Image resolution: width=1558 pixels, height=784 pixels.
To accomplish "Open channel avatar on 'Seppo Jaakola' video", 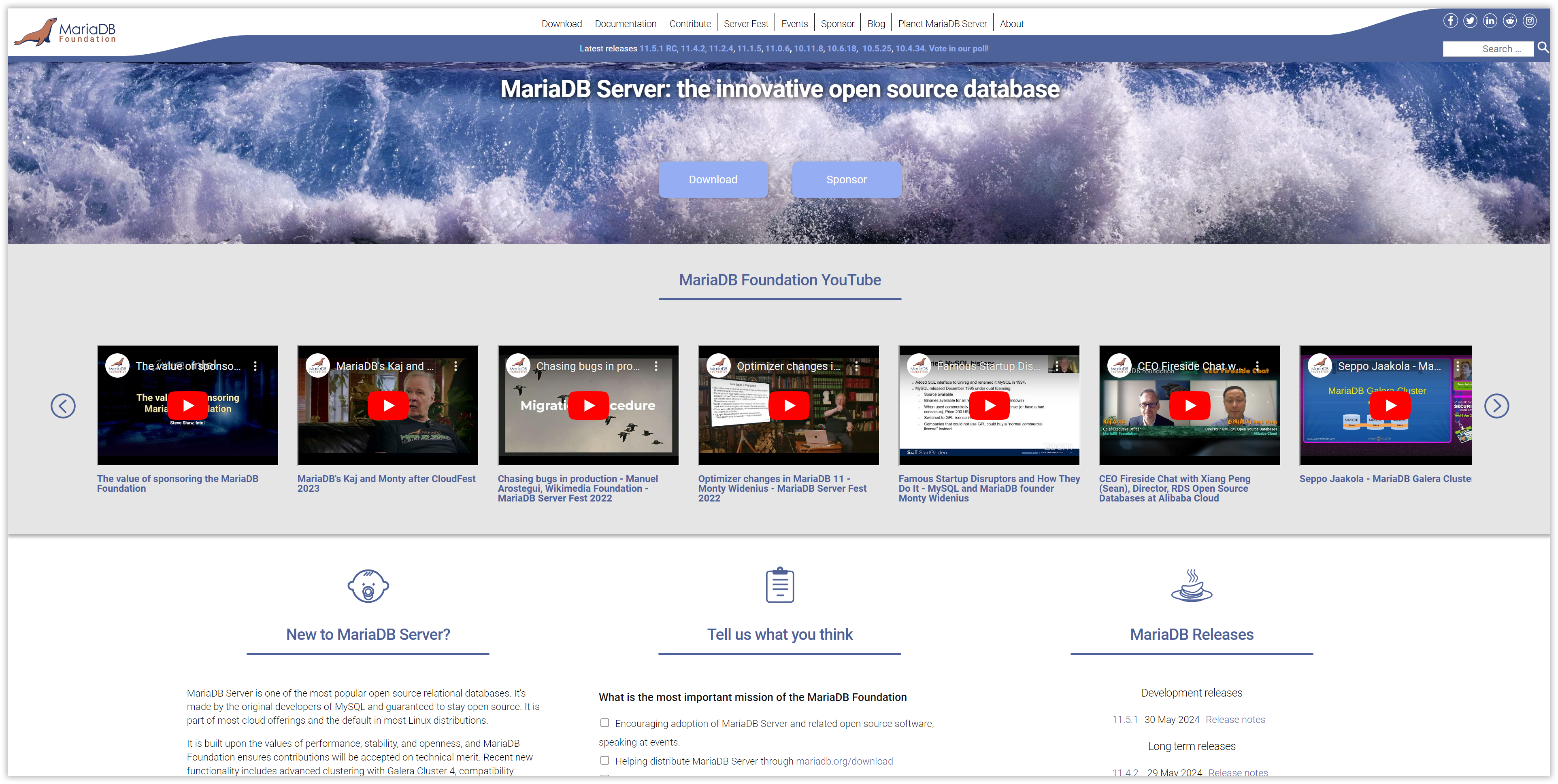I will click(x=1320, y=366).
